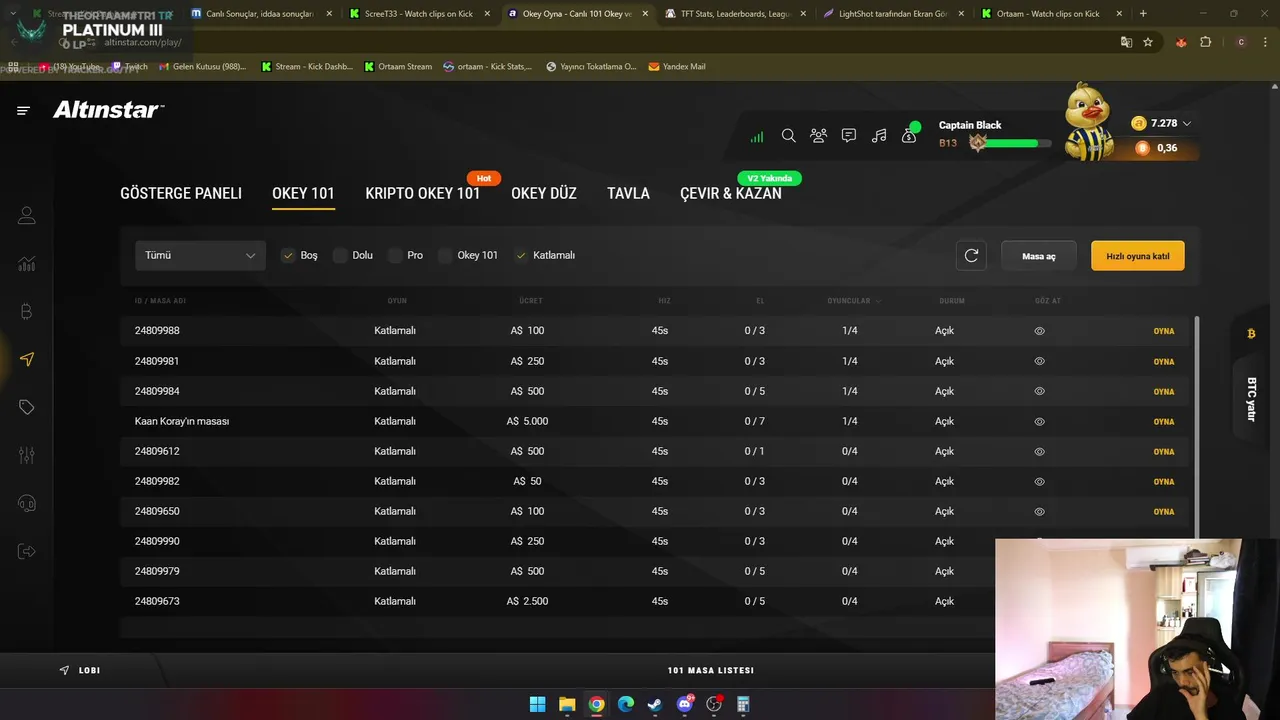Switch to the KRIPTO OKEY 101 tab
1280x720 pixels.
pyautogui.click(x=423, y=193)
